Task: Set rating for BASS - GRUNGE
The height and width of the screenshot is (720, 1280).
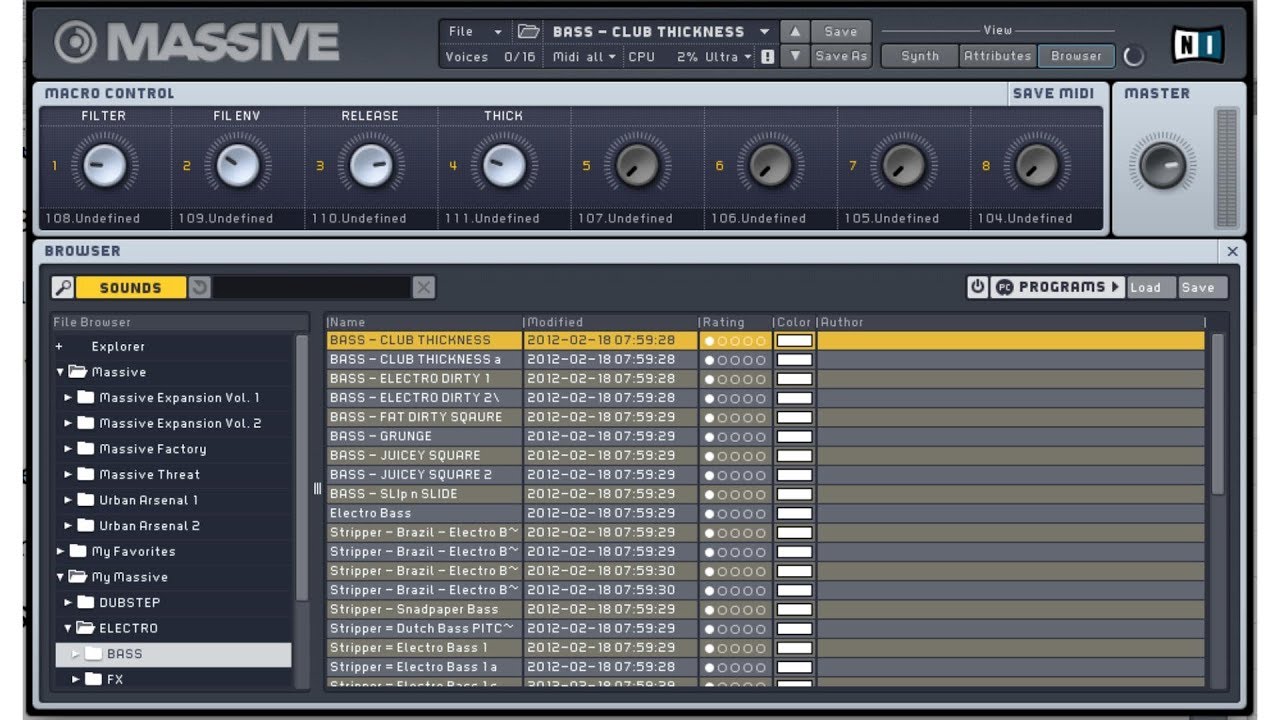Action: [735, 437]
